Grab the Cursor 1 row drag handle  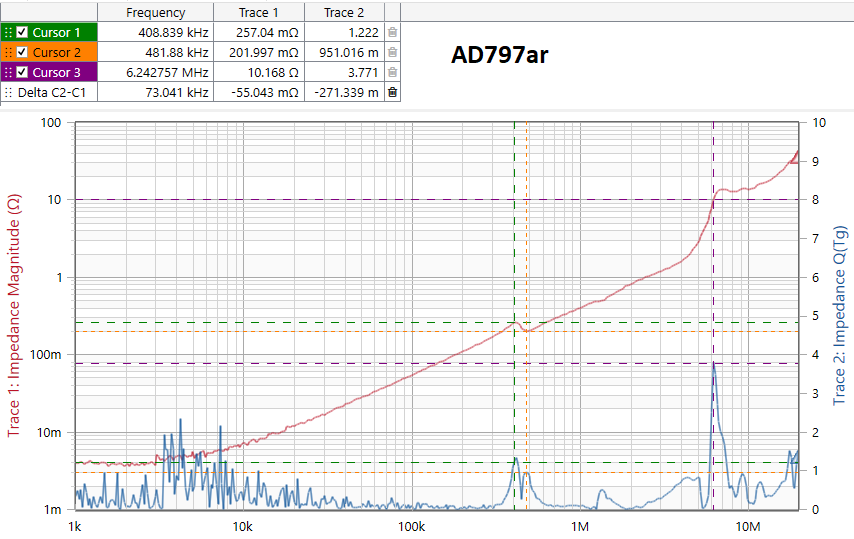coord(8,33)
